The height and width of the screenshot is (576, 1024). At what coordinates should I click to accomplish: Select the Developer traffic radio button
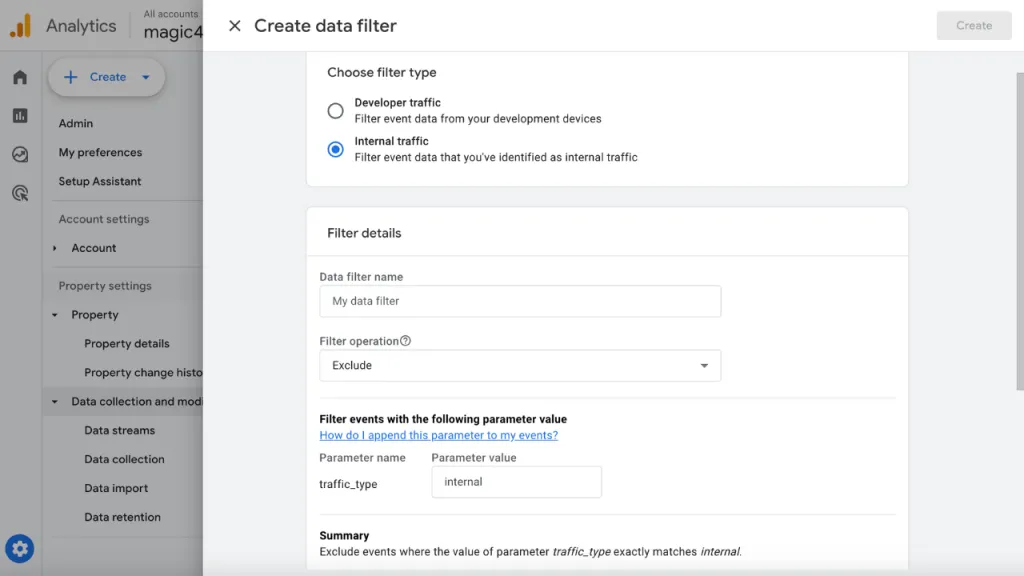point(335,111)
